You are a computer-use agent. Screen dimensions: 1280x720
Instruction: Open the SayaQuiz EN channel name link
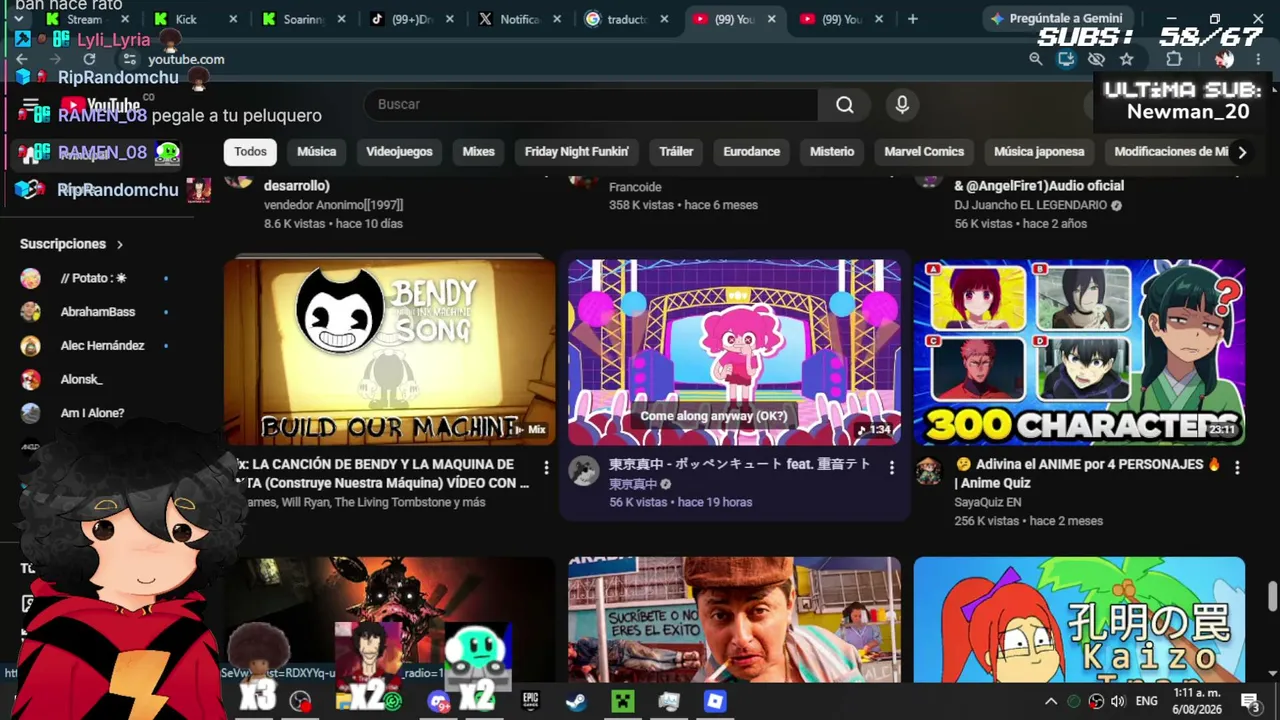click(x=988, y=502)
